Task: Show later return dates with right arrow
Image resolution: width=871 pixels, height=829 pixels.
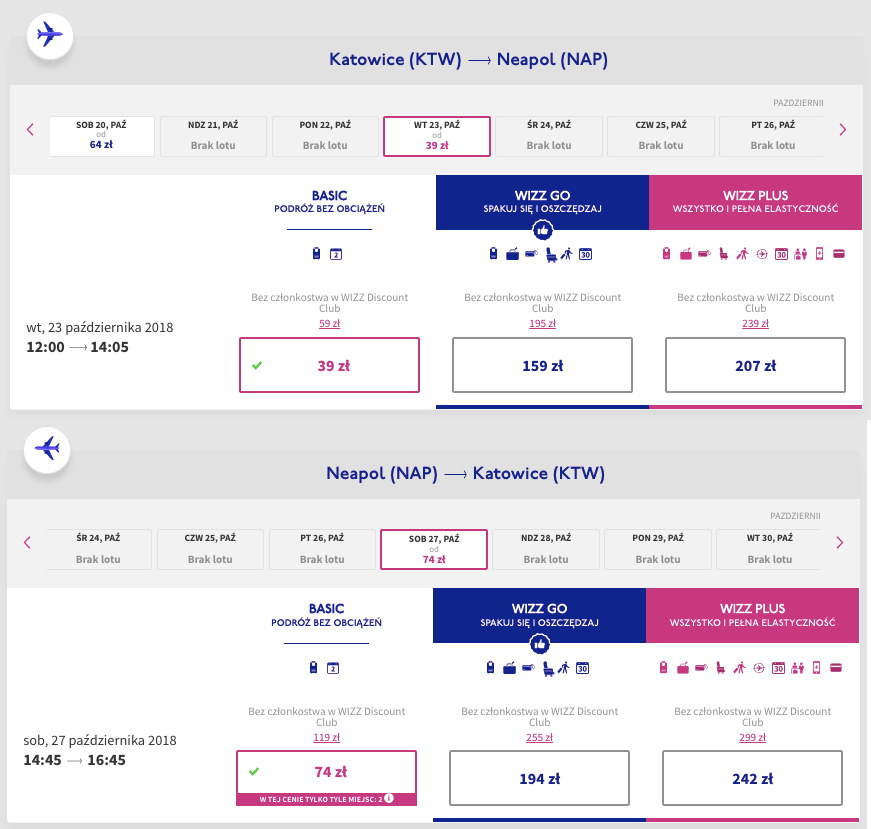Action: (838, 543)
